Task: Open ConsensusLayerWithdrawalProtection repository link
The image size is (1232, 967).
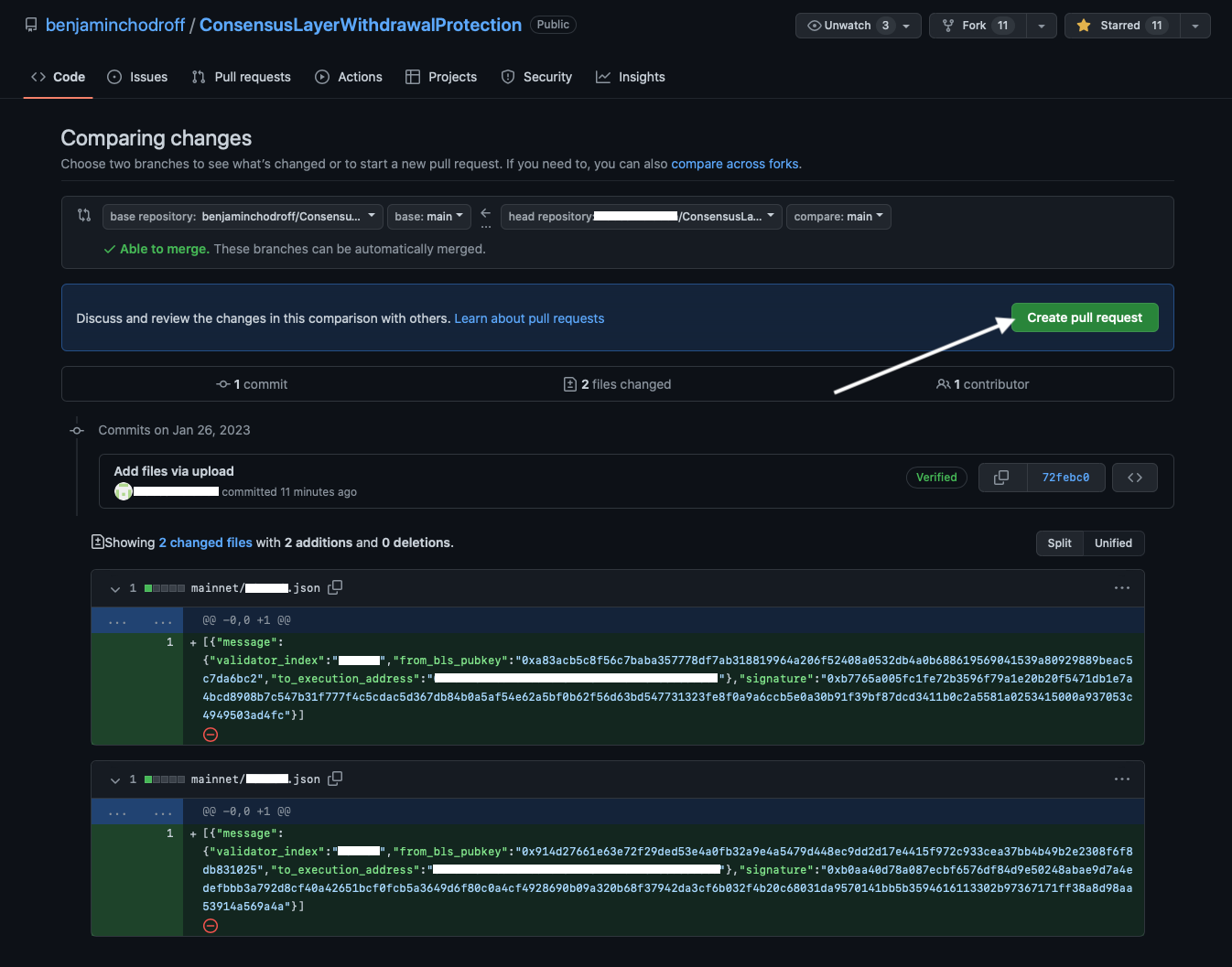Action: [x=361, y=25]
